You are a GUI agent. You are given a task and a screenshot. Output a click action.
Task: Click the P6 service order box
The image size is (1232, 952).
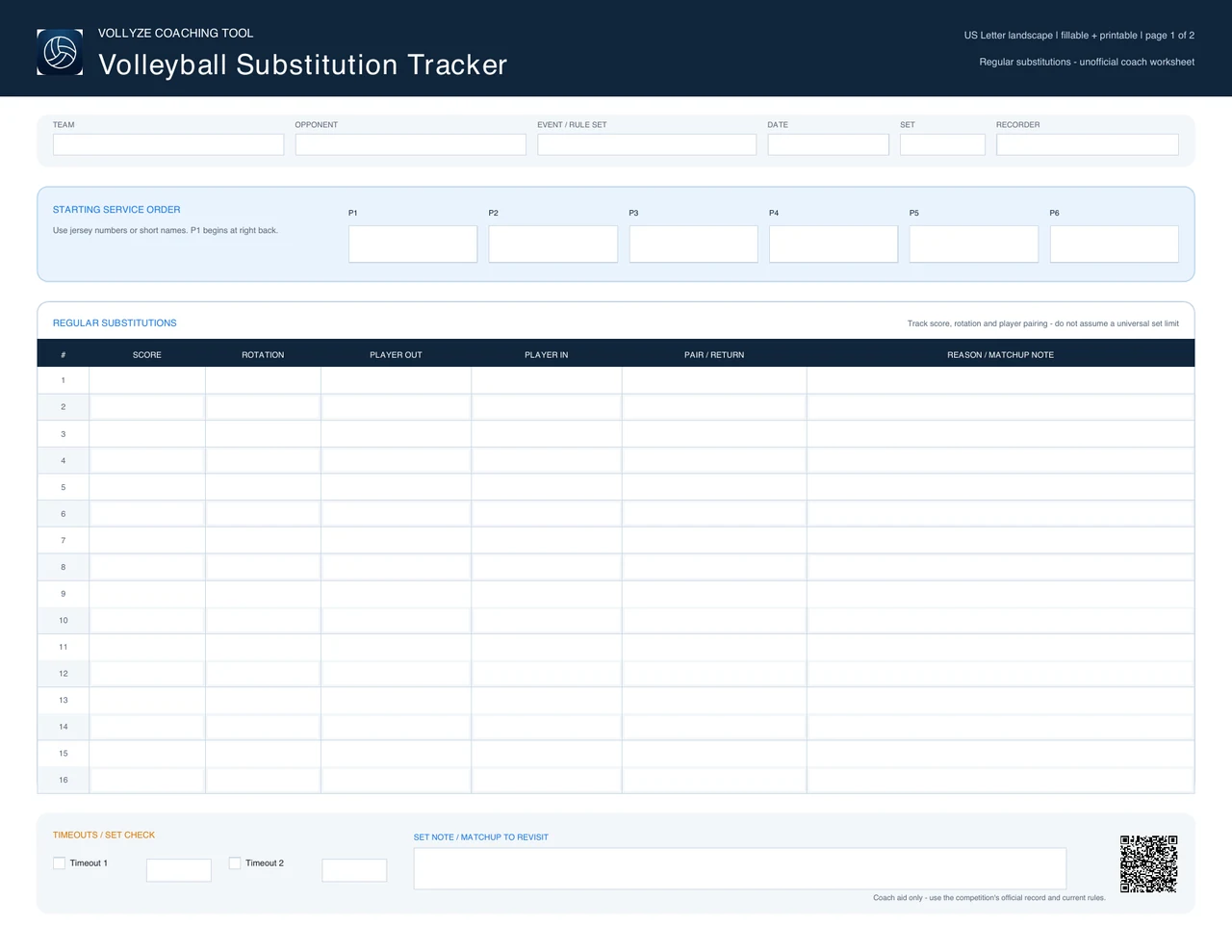pos(1114,244)
